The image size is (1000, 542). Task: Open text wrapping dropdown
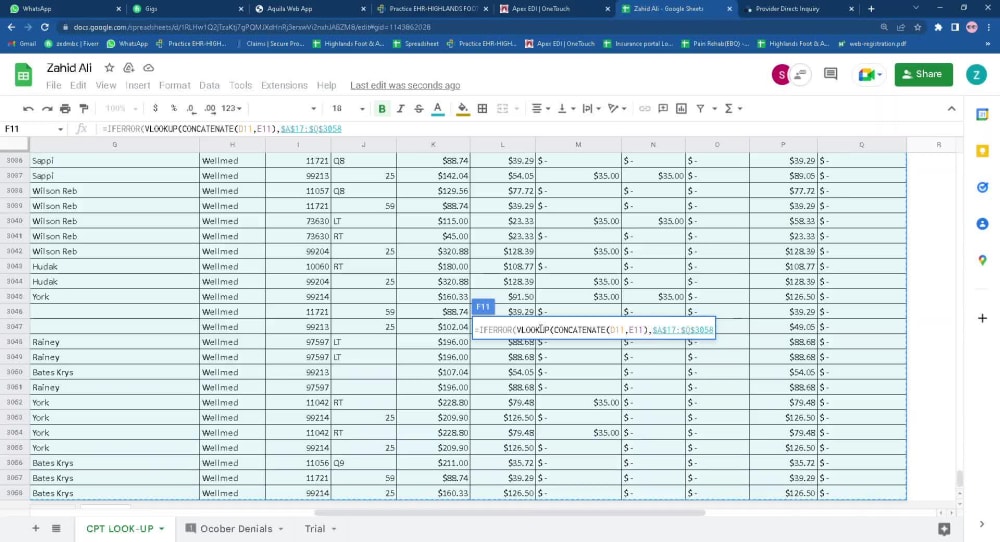pyautogui.click(x=591, y=108)
